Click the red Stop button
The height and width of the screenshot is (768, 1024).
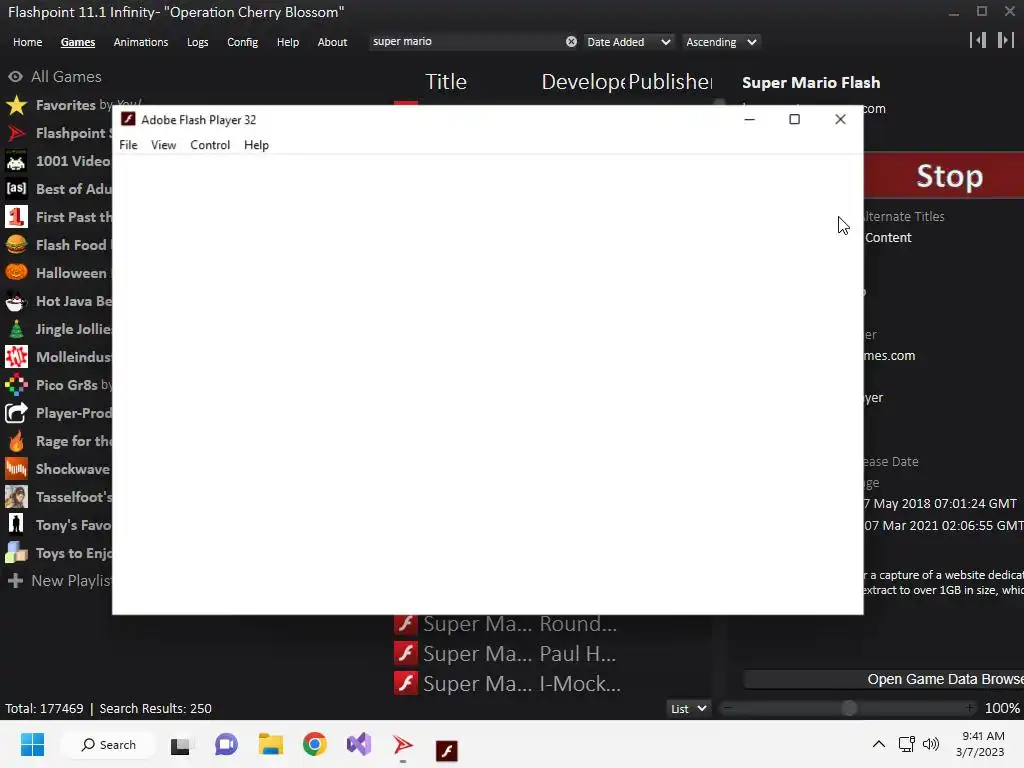[x=944, y=176]
